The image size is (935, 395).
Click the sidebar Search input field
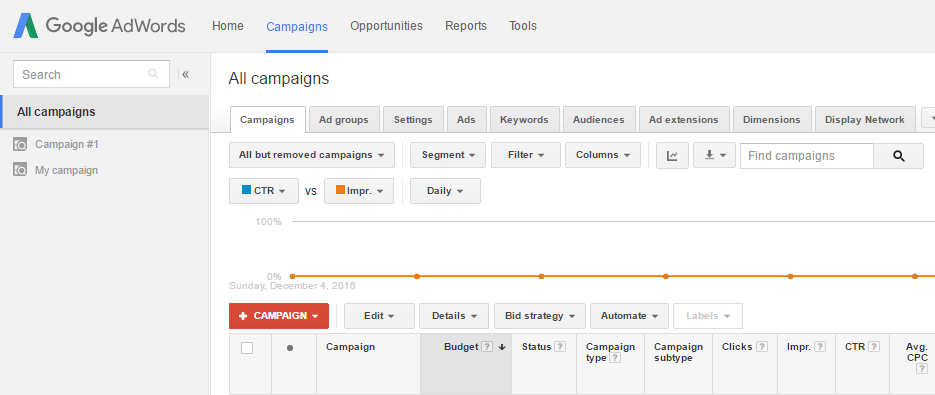(91, 74)
